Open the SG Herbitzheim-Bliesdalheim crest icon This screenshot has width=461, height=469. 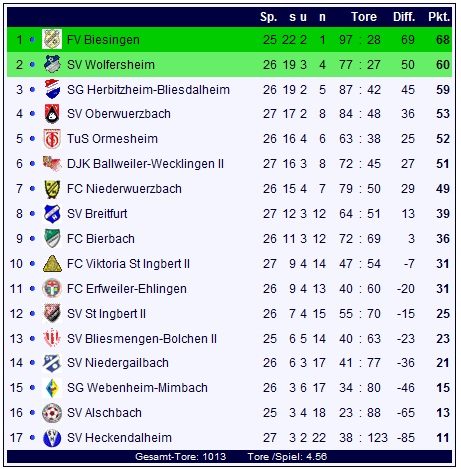[x=52, y=89]
